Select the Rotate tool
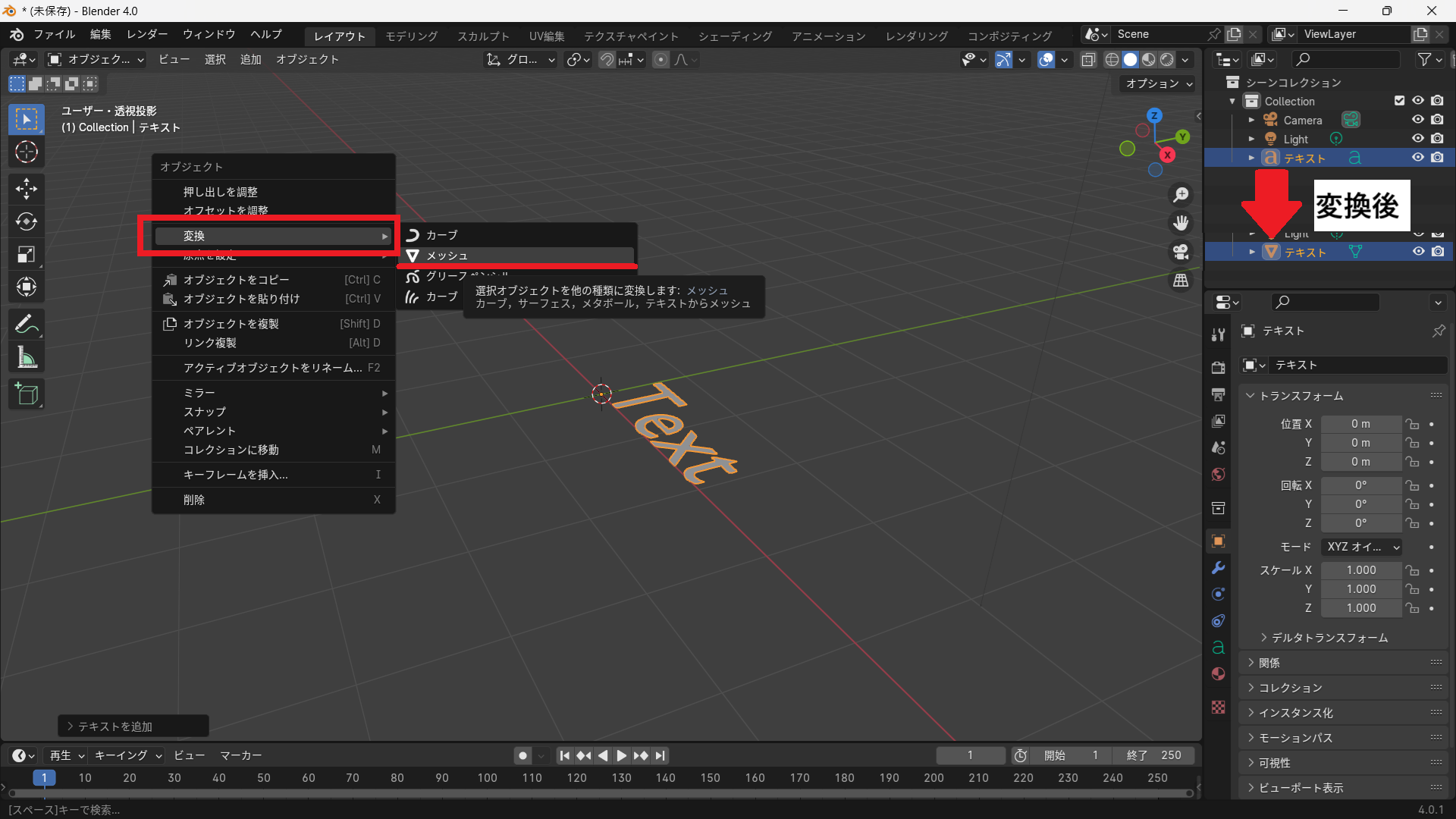The image size is (1456, 819). [27, 221]
